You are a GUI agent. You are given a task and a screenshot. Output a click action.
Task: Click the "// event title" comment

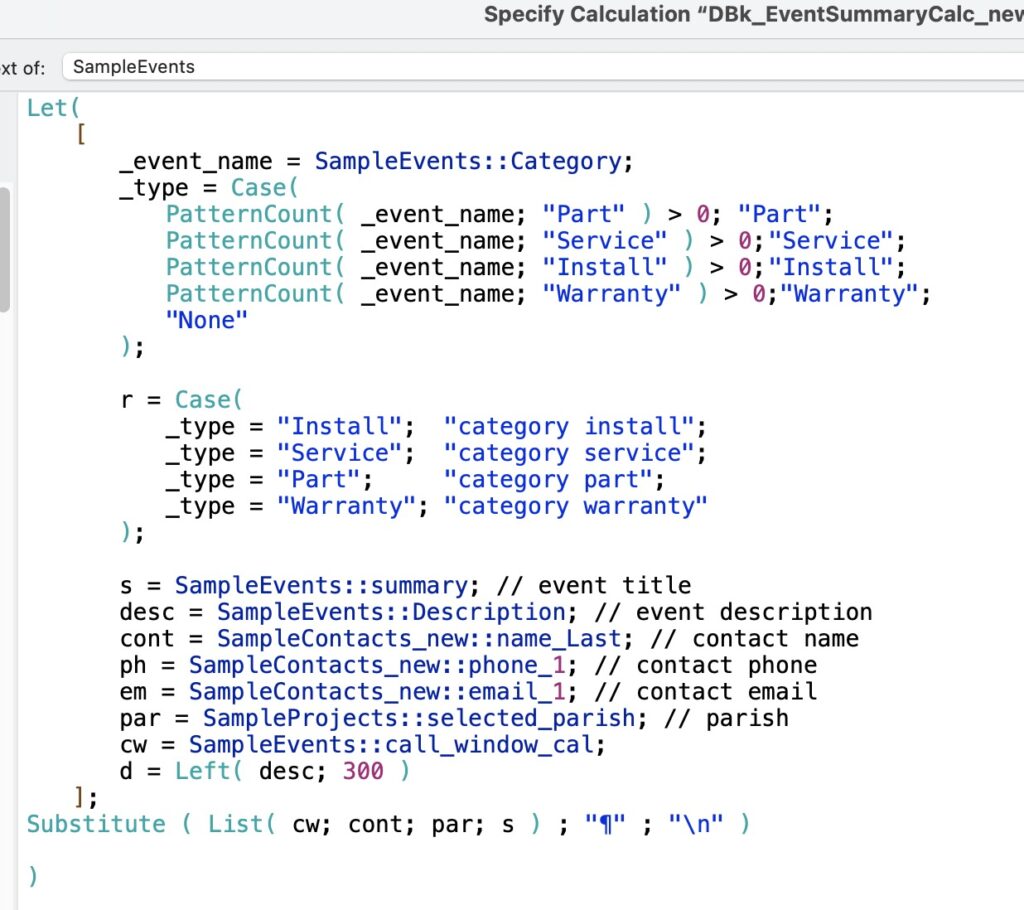click(x=614, y=585)
